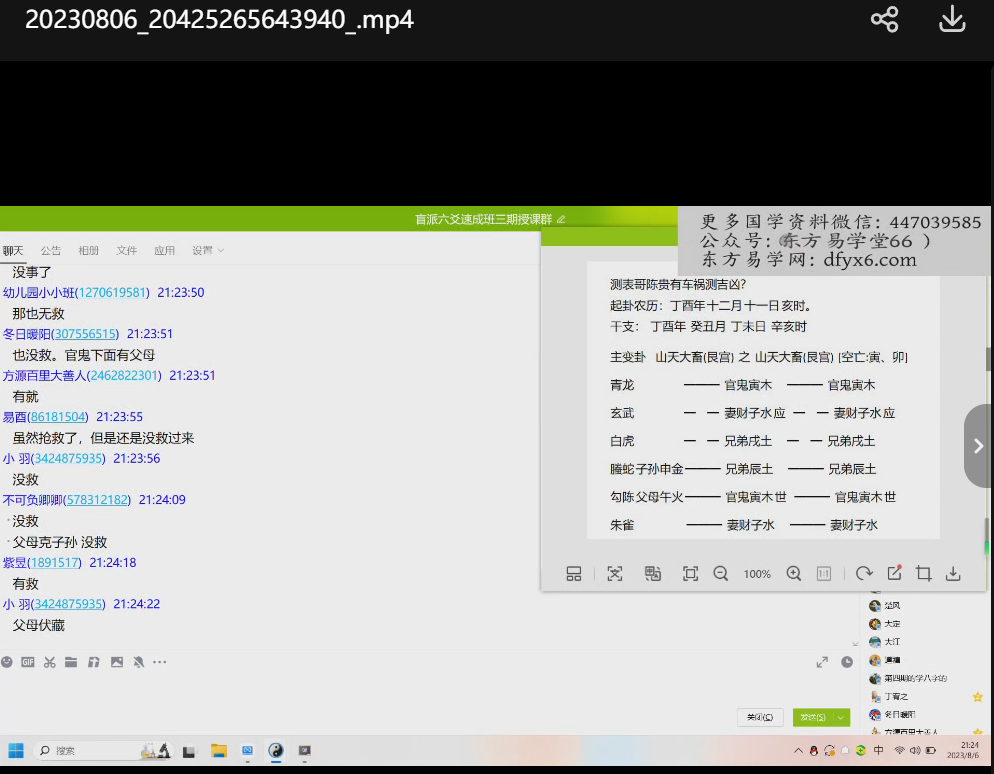Open chat history clock icon
Screen dimensions: 994x774
coord(847,662)
